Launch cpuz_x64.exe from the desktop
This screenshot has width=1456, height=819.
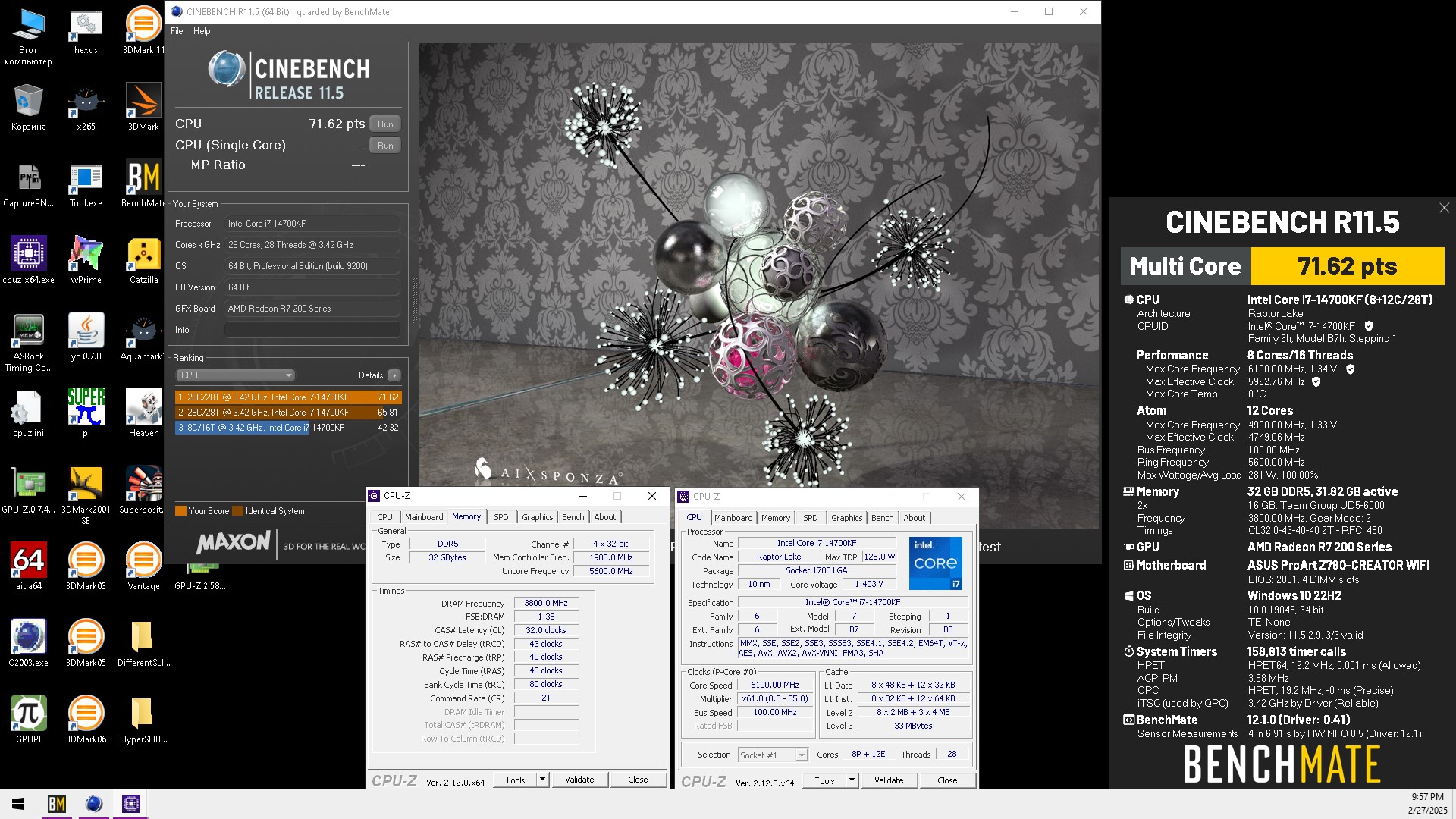click(x=28, y=261)
